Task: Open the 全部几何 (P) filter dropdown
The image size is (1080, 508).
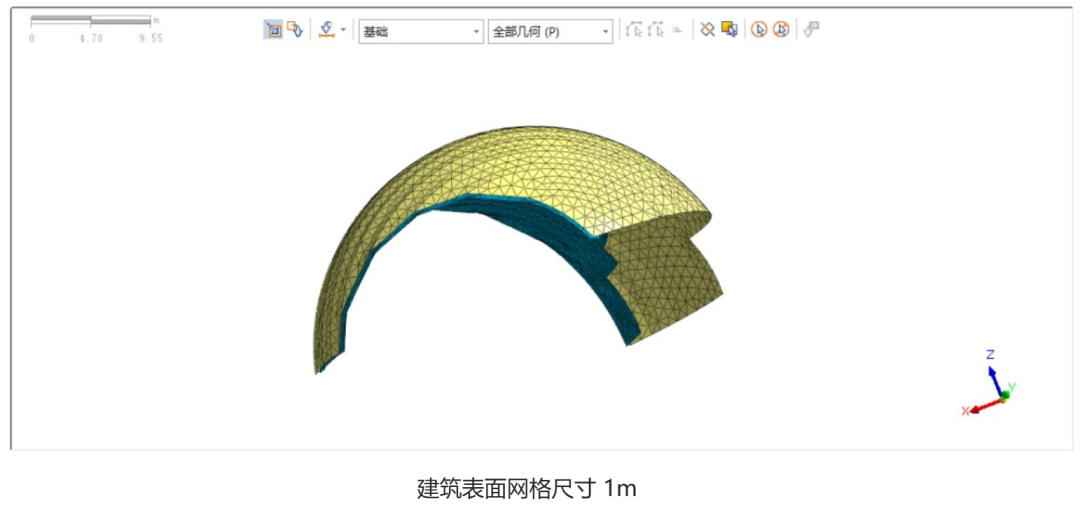Action: coord(550,32)
